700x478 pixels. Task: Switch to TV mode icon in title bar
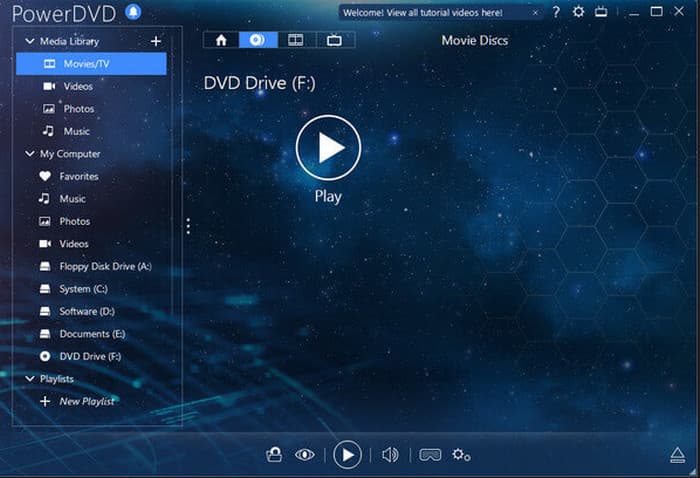601,12
